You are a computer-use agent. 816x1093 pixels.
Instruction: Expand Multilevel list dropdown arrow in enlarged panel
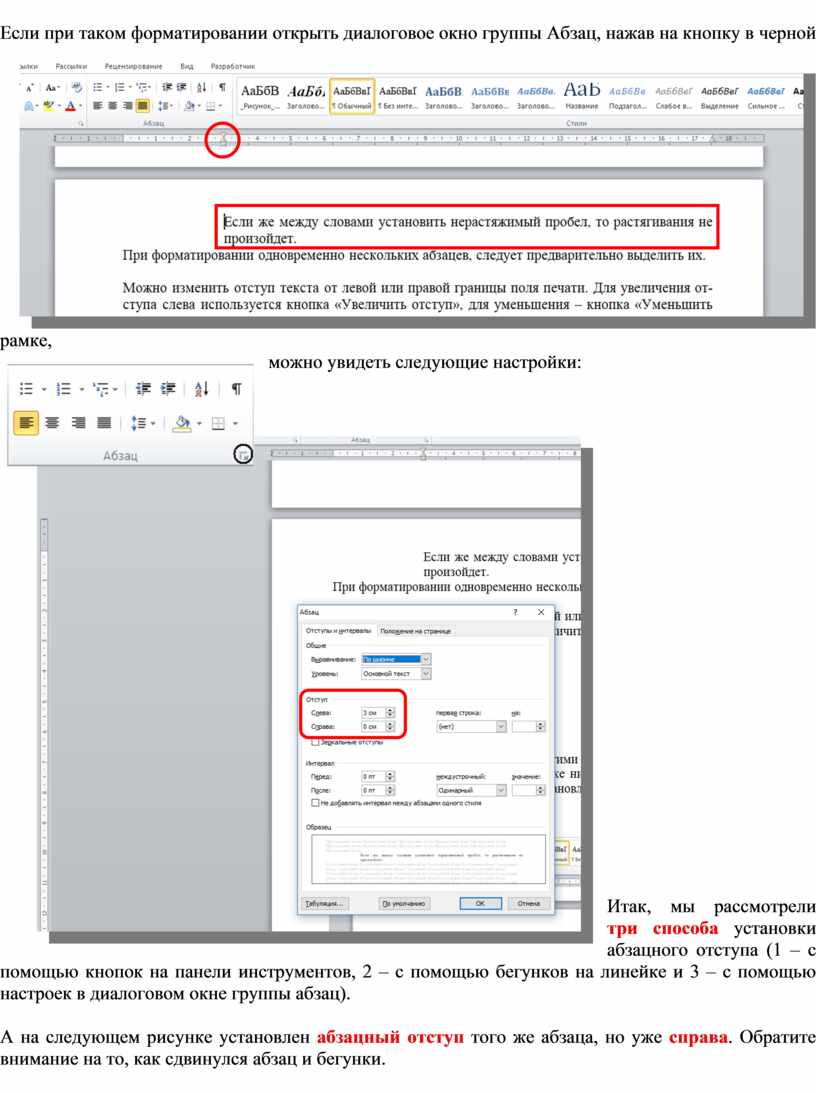click(115, 389)
